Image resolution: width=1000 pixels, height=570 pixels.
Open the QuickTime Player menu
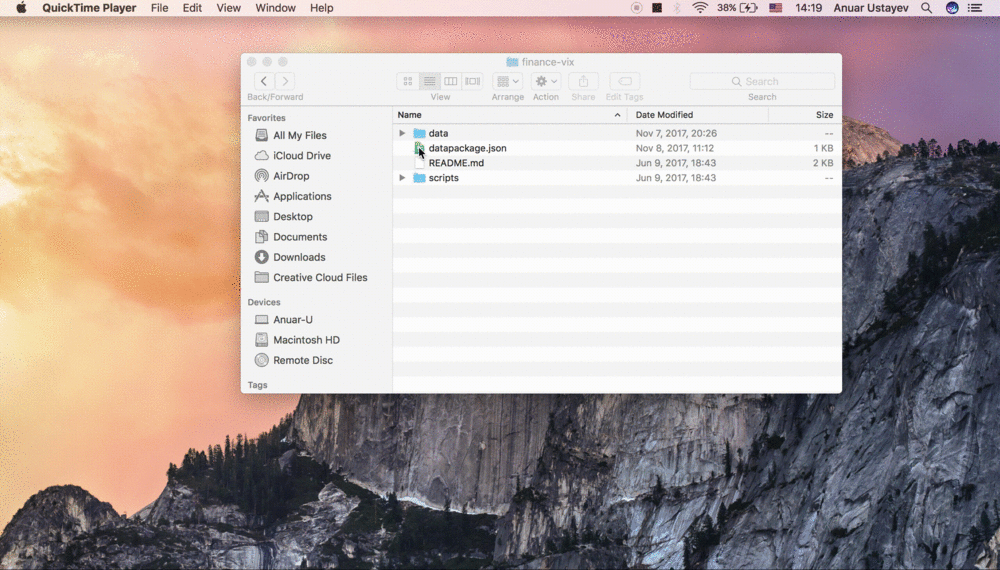(89, 8)
